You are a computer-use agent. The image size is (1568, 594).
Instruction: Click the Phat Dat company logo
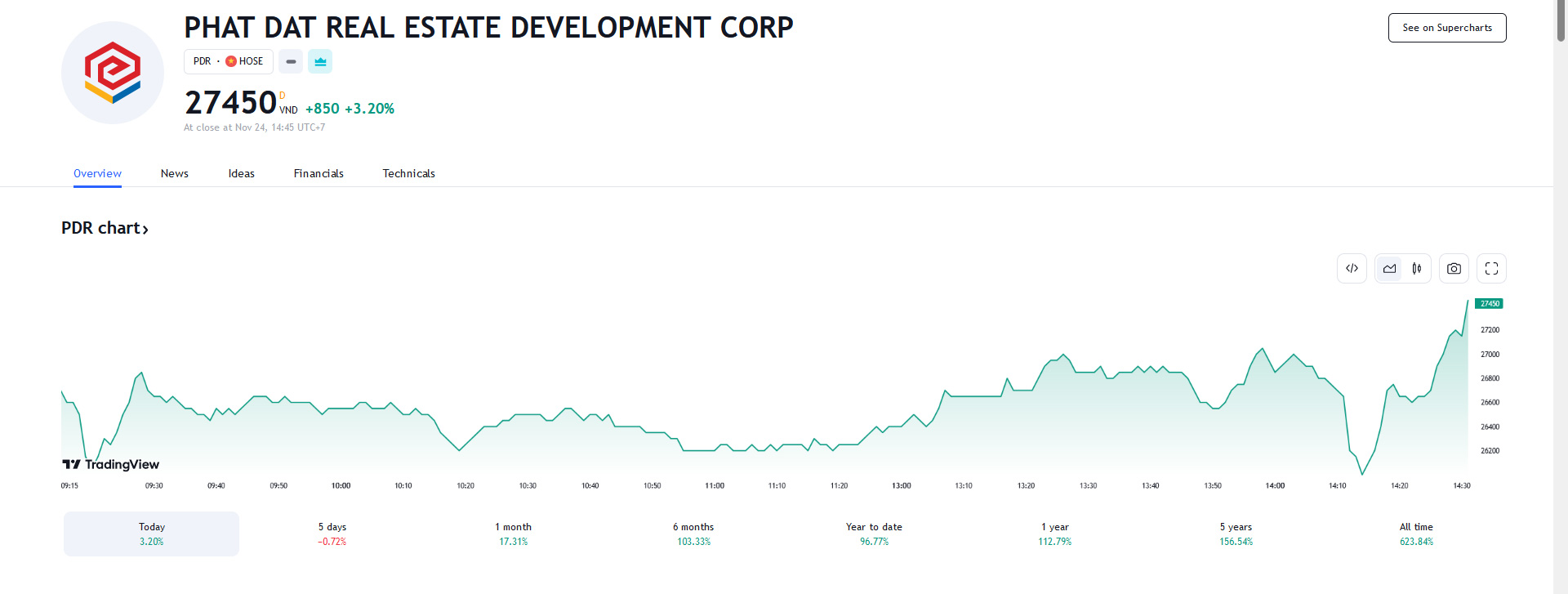point(113,73)
